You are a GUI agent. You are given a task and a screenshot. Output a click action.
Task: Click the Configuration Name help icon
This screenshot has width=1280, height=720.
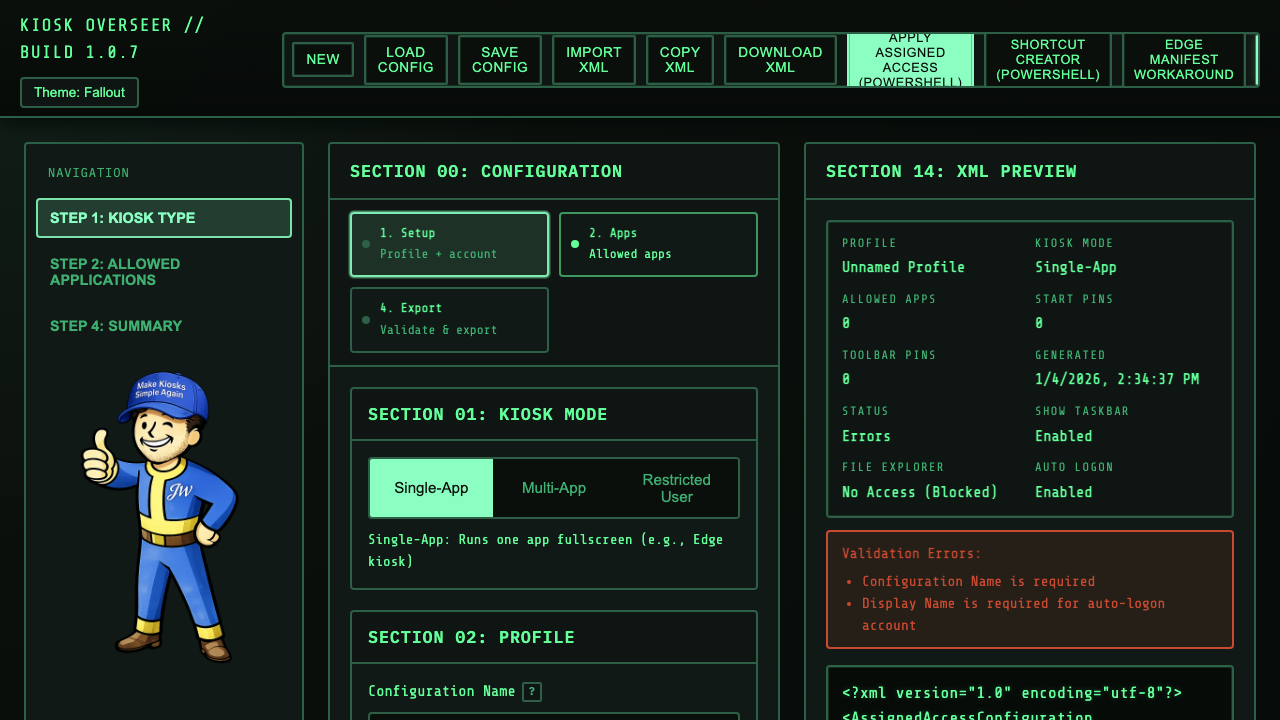(532, 692)
